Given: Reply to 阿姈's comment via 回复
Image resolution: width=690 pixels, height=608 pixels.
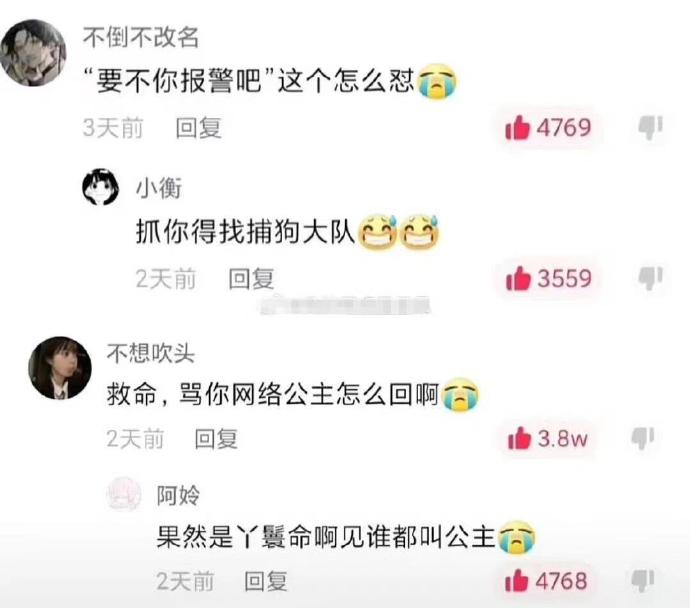Looking at the screenshot, I should pyautogui.click(x=266, y=581).
